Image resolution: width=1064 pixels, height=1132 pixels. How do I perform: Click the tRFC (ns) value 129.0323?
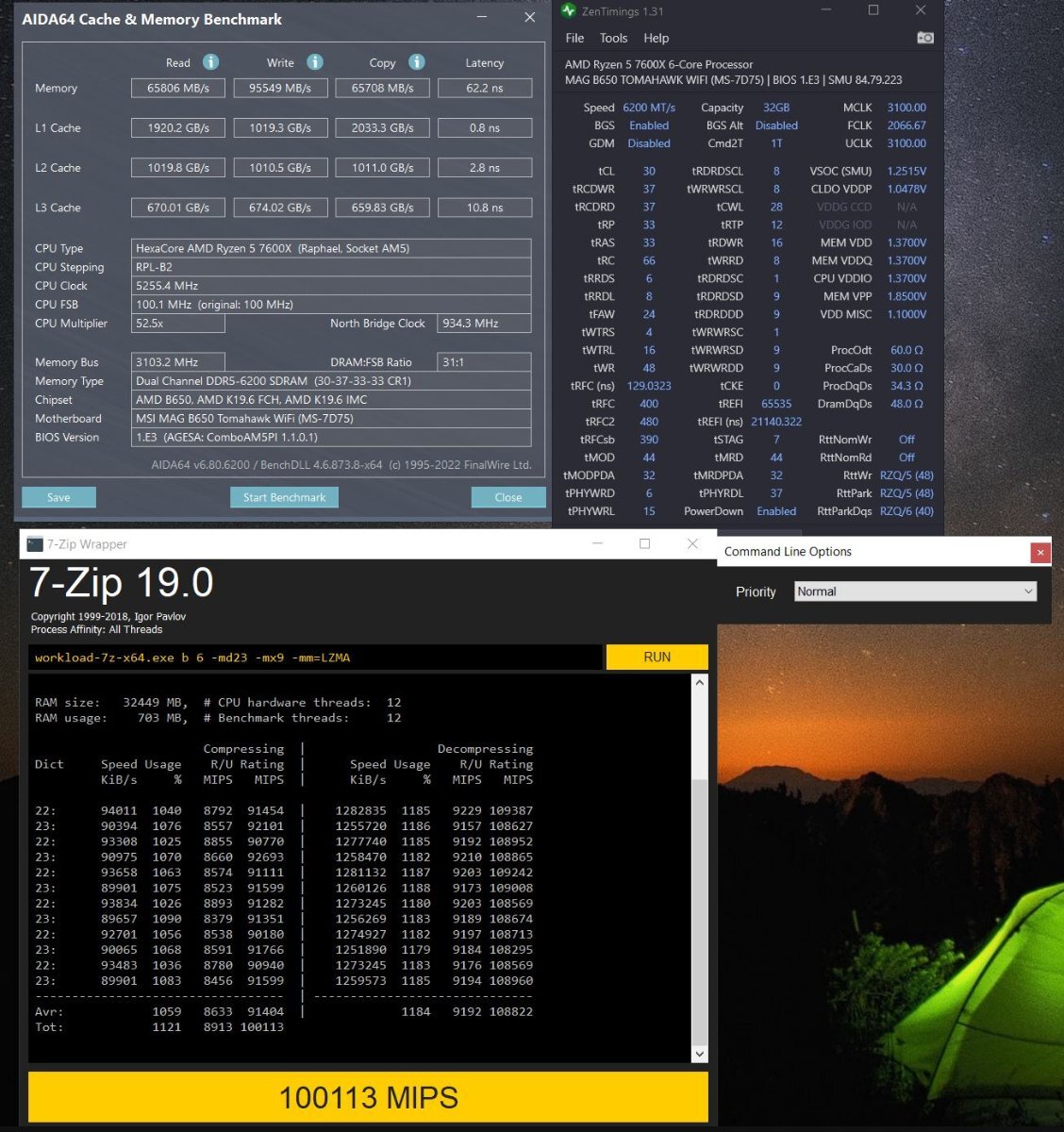coord(649,386)
